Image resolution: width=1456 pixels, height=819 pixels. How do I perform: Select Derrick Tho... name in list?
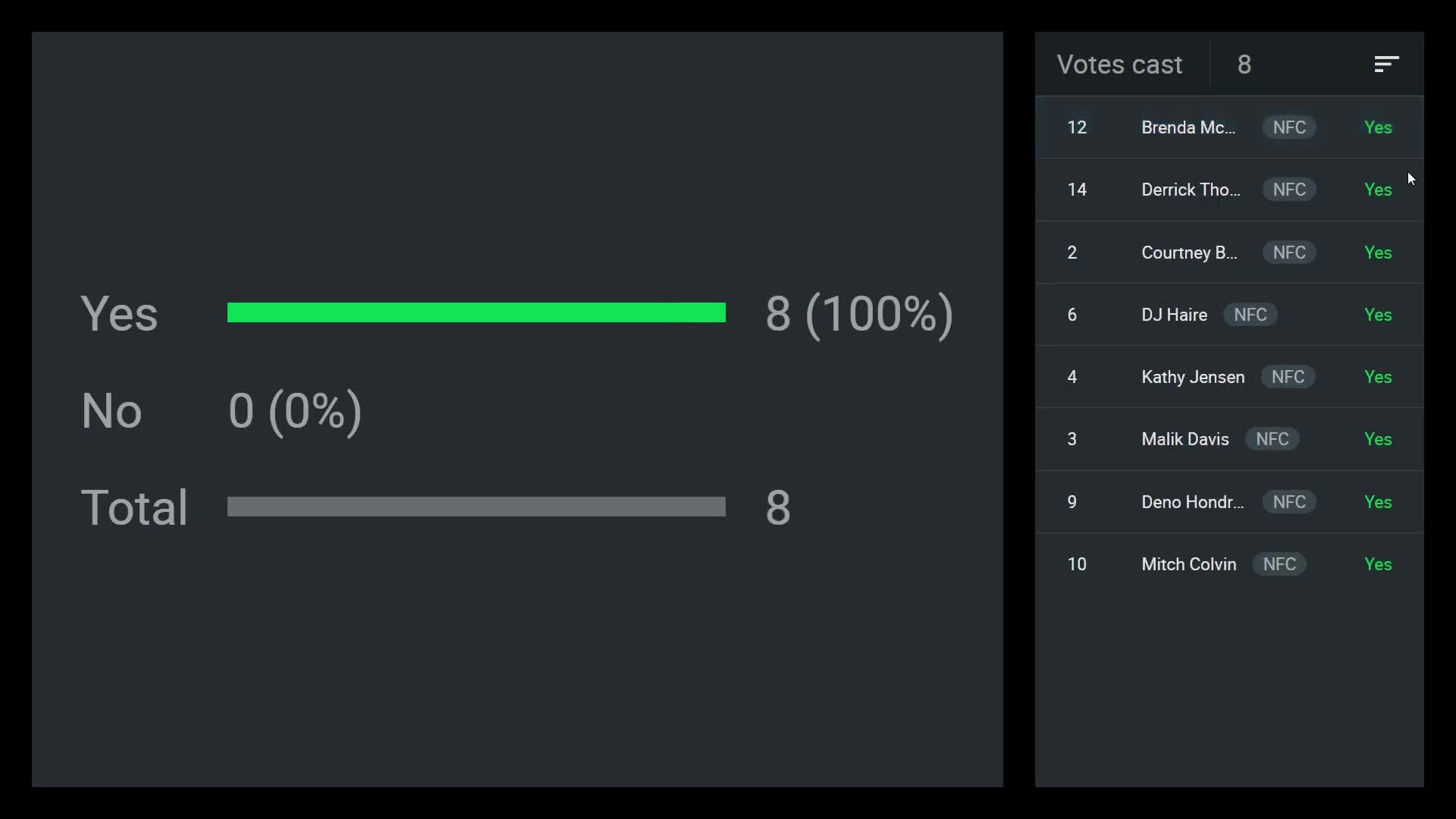point(1191,190)
